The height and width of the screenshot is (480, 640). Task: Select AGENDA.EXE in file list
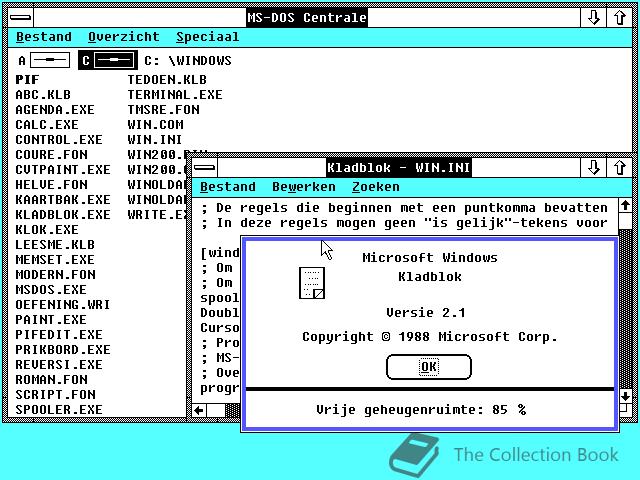[x=55, y=110]
